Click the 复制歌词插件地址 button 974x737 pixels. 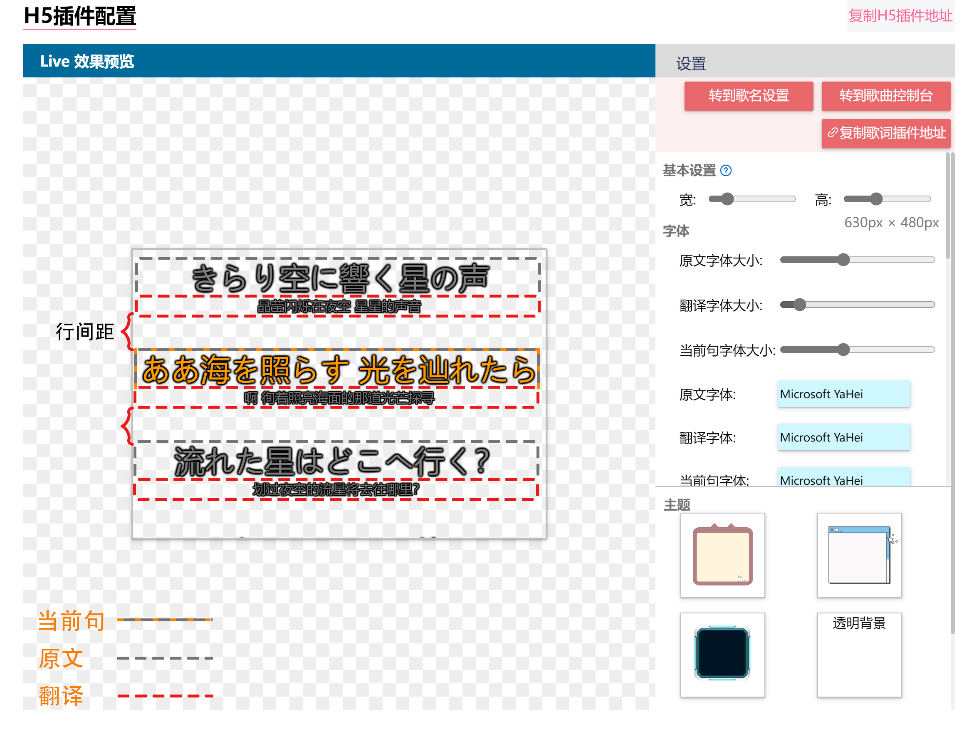click(x=886, y=133)
